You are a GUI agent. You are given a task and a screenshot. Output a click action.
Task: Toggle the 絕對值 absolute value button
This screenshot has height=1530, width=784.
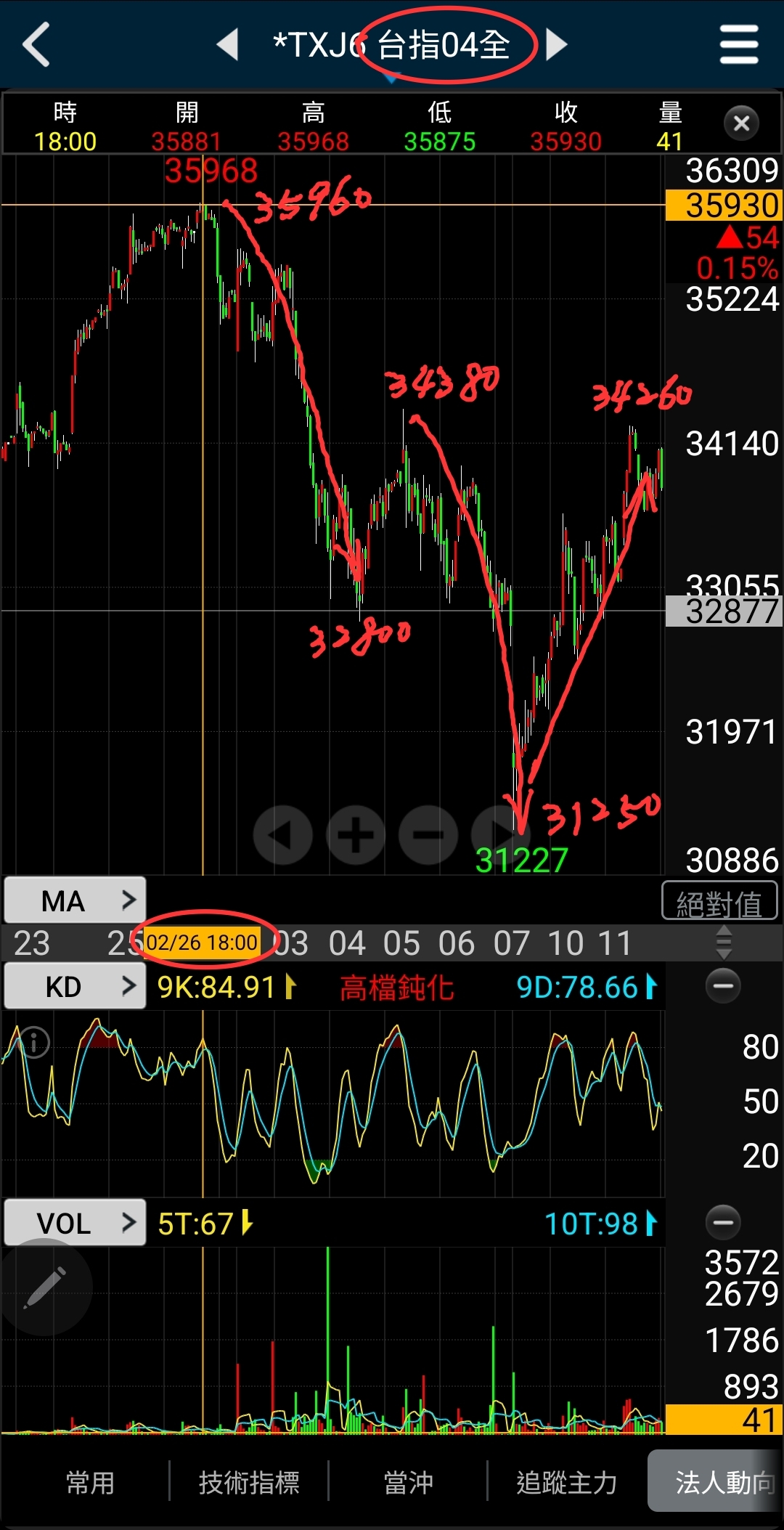pos(719,901)
